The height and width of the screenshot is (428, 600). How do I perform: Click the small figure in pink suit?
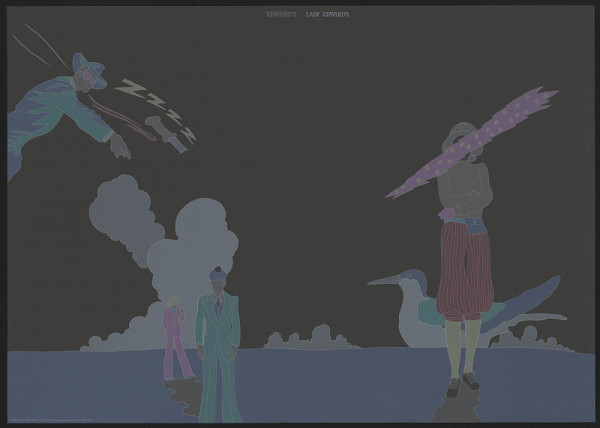(x=176, y=338)
